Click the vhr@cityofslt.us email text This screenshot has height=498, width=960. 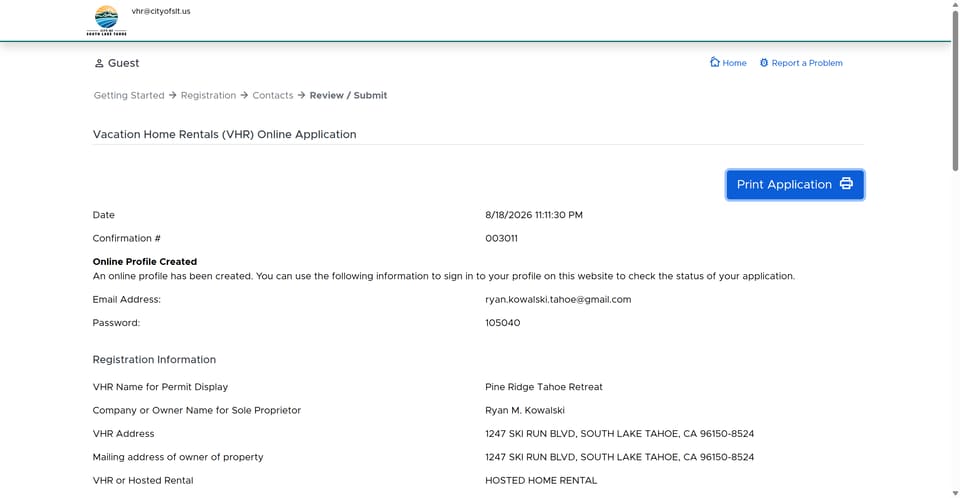161,11
